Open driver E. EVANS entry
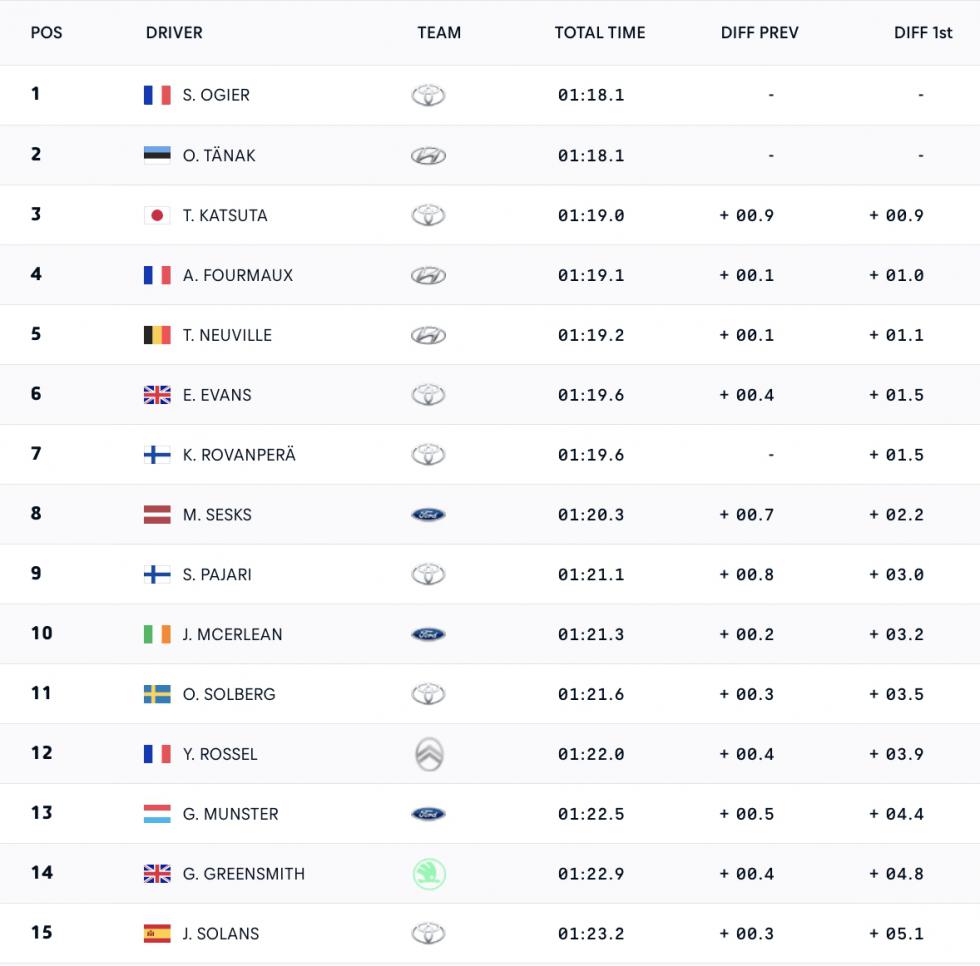The height and width of the screenshot is (966, 980). pos(217,396)
